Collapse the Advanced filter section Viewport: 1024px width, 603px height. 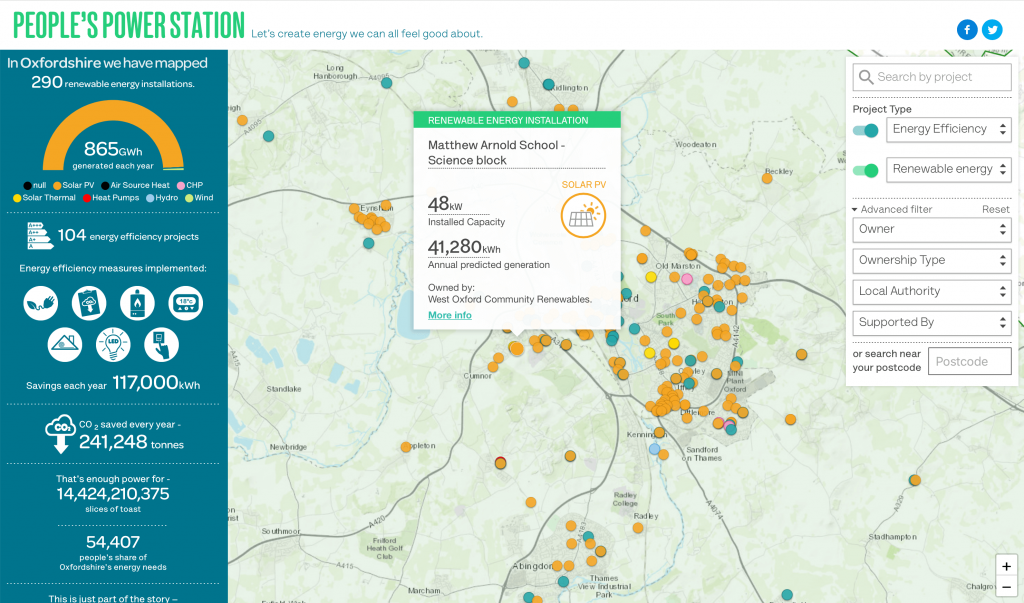892,210
